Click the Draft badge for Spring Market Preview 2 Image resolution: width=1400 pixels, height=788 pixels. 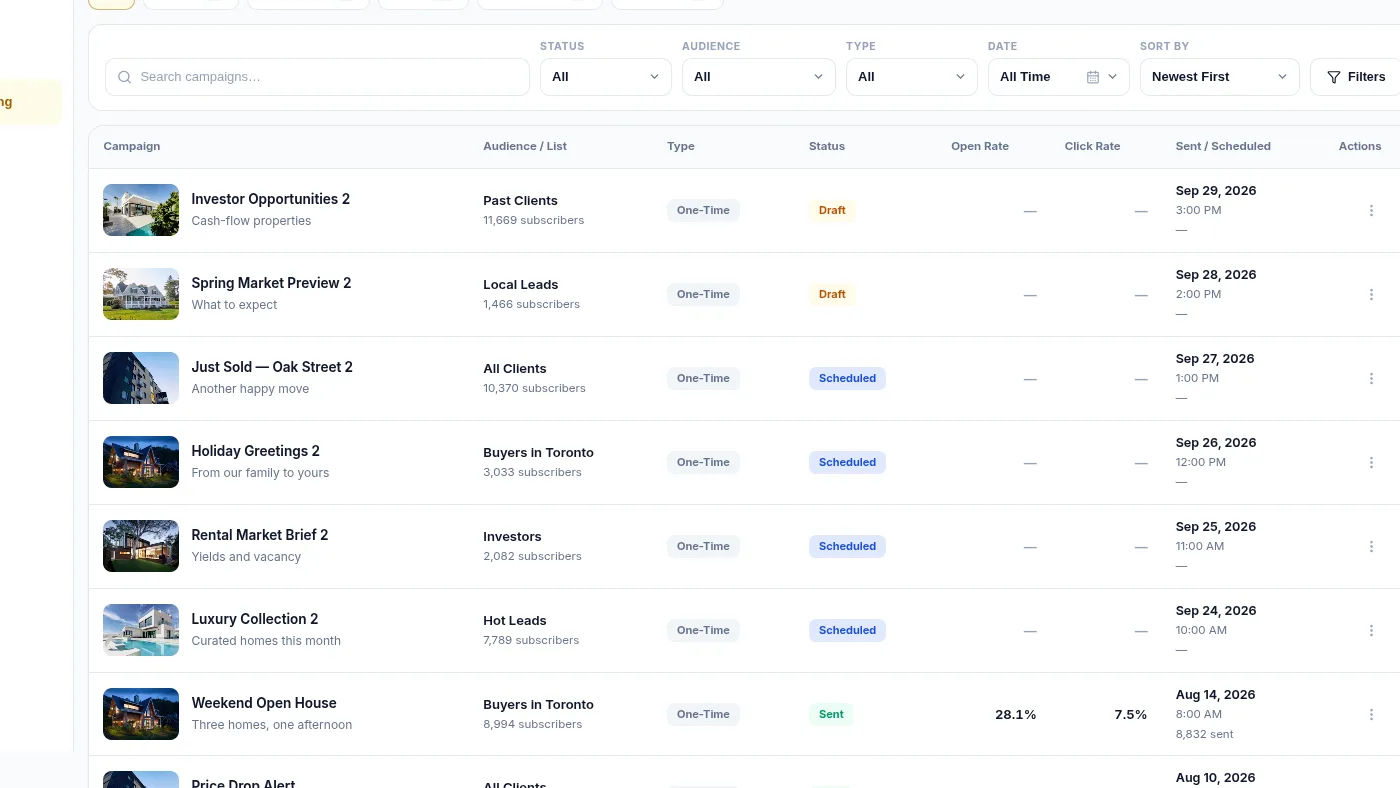click(832, 294)
